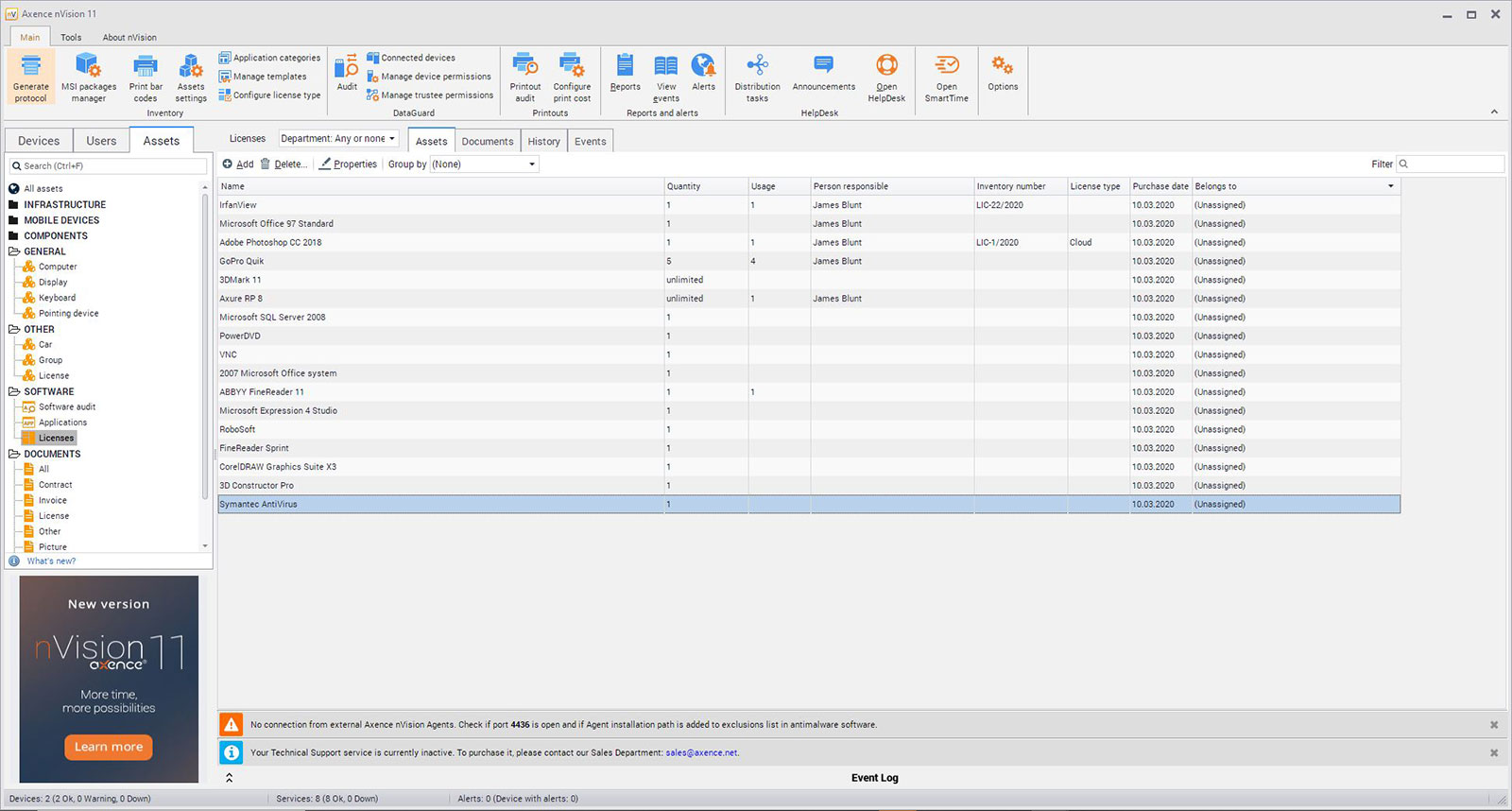
Task: Open Printout audit
Action: click(525, 67)
